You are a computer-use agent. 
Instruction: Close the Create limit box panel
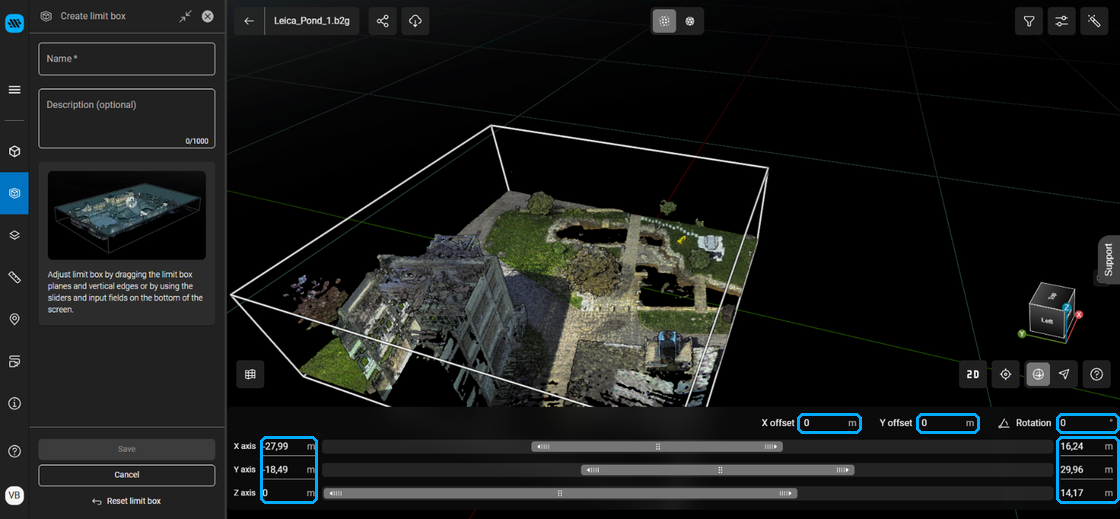coord(207,16)
